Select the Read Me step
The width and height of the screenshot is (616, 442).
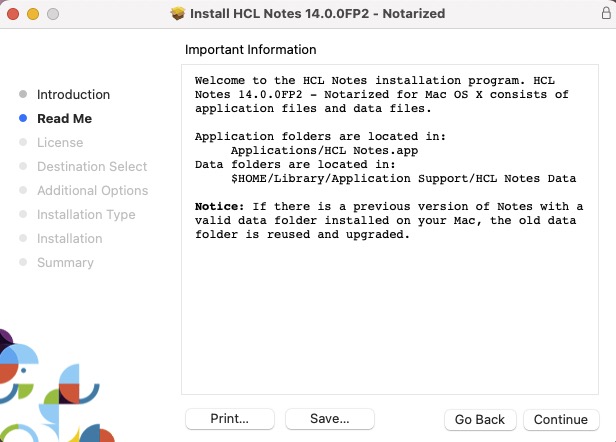pos(64,118)
